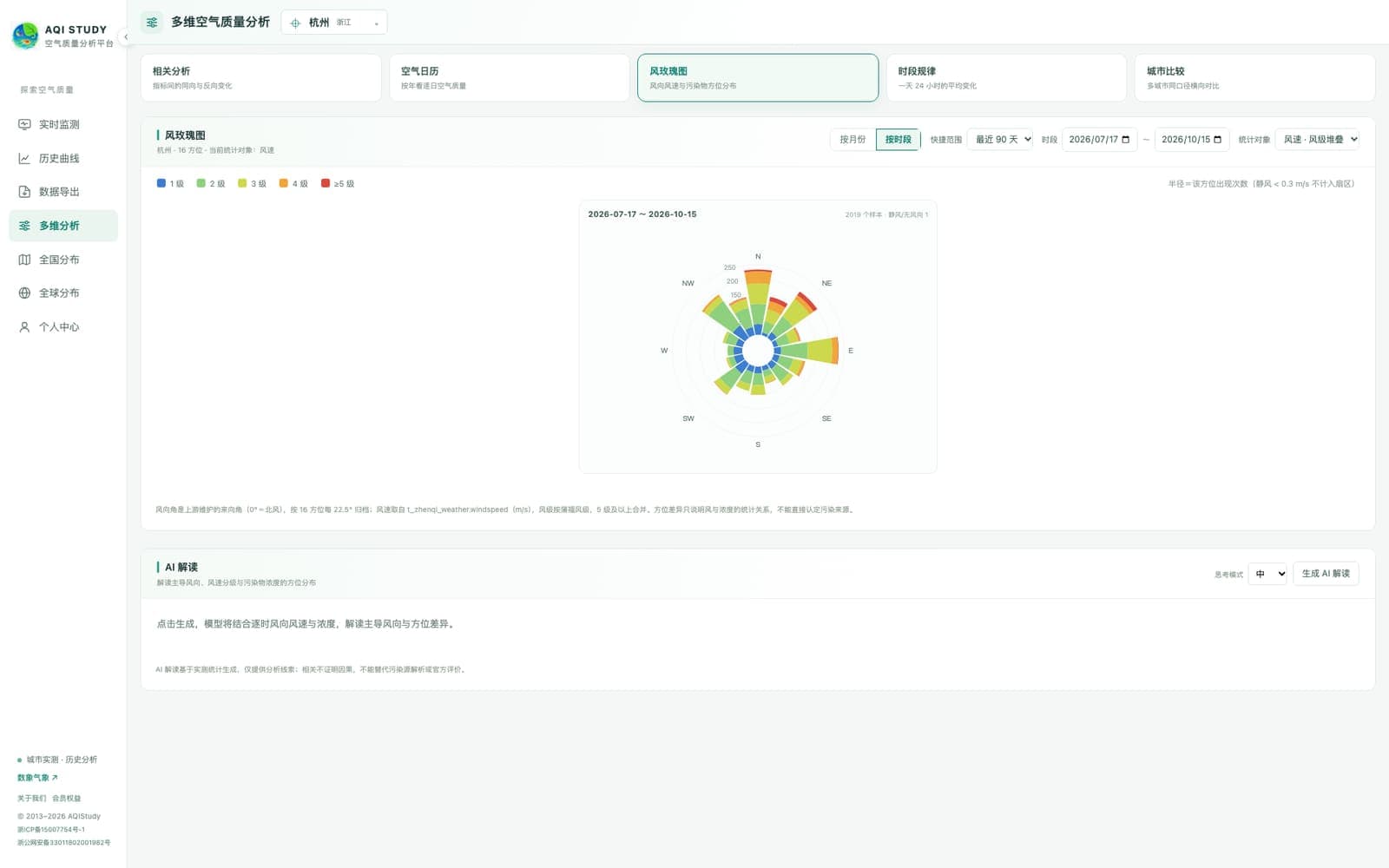This screenshot has height=868, width=1389.
Task: Open the 杭州 city selector dropdown
Action: coord(334,23)
